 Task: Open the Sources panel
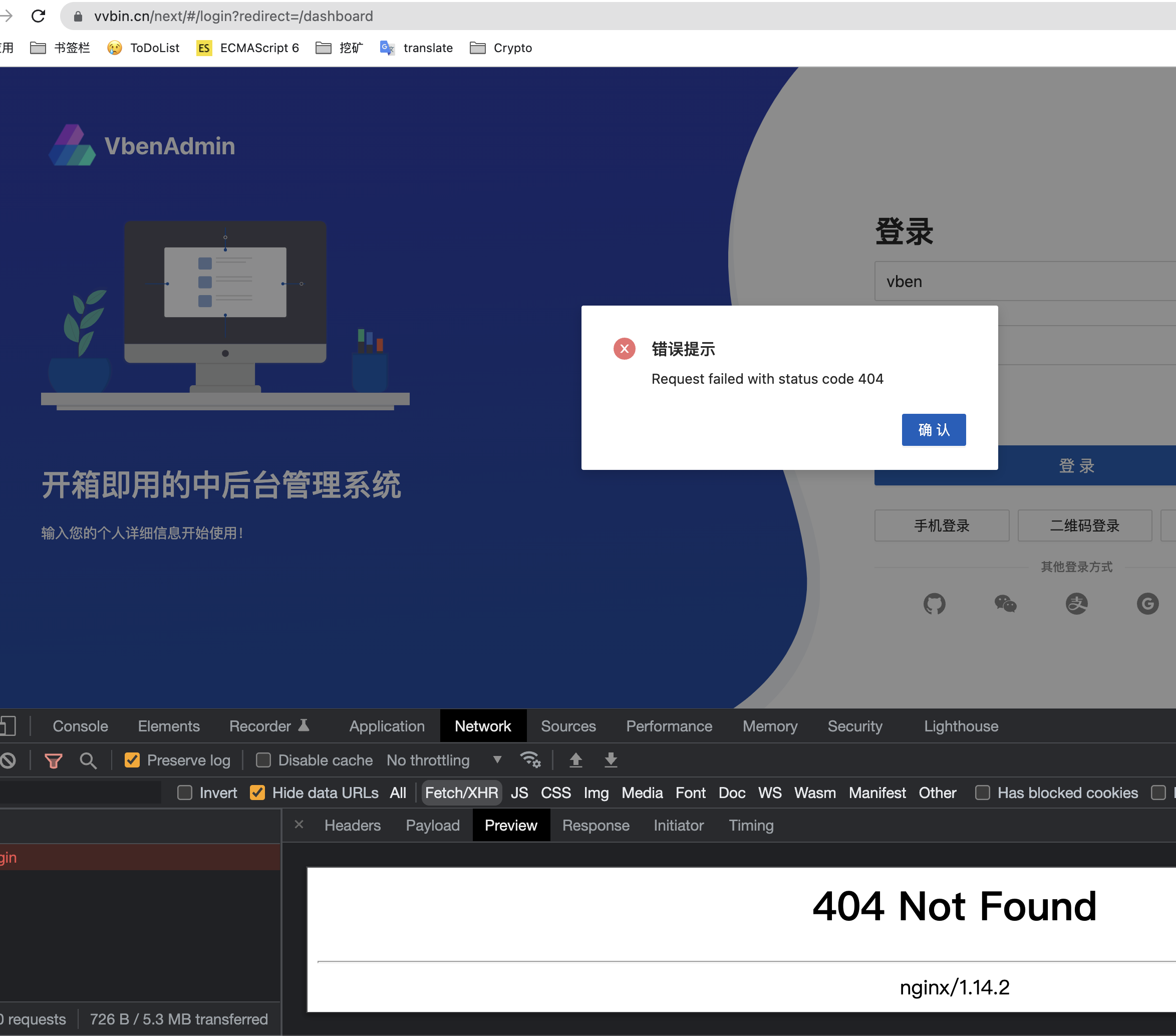coord(568,726)
